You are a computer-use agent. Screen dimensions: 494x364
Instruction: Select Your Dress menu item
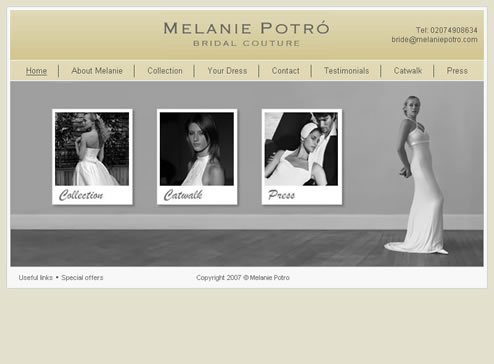pyautogui.click(x=227, y=71)
